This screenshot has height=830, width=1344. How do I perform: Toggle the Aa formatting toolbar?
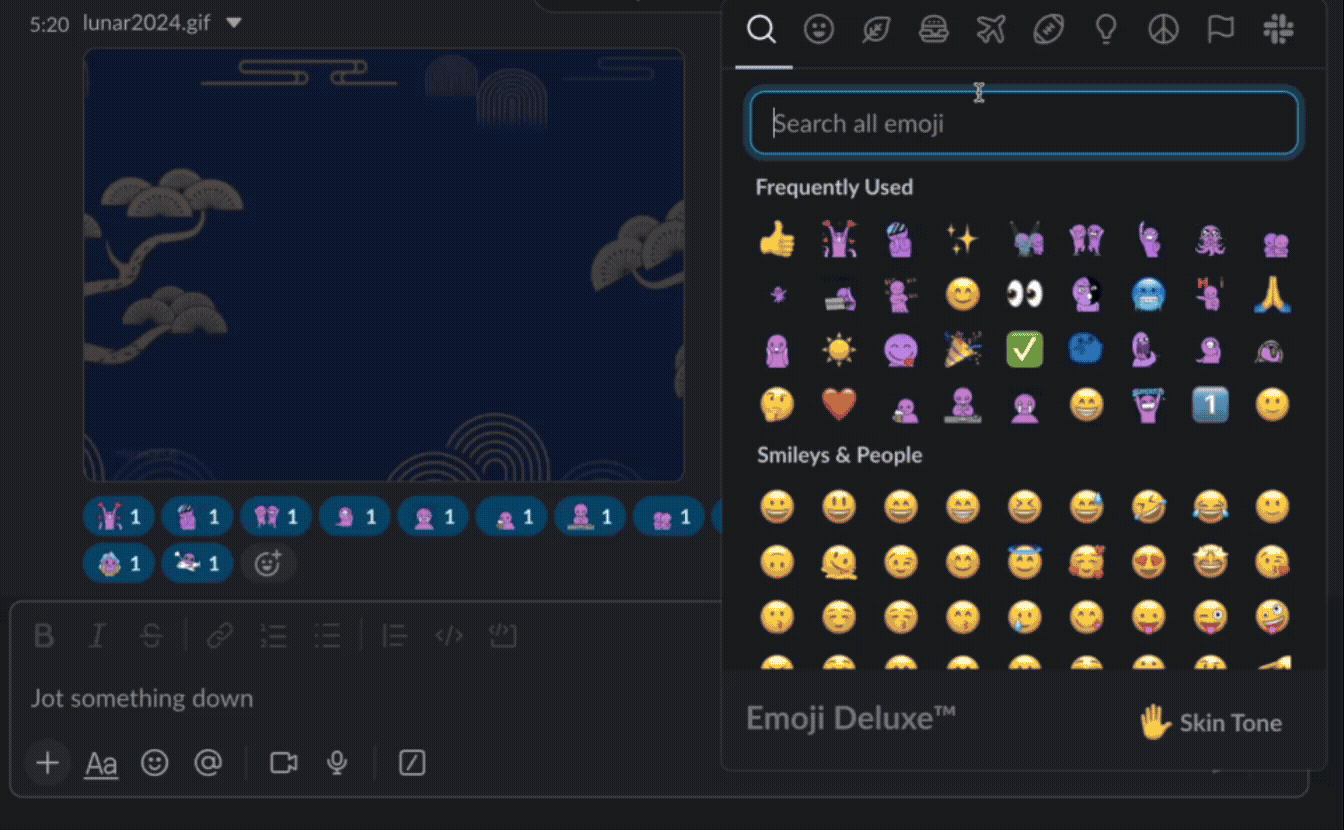click(x=101, y=764)
